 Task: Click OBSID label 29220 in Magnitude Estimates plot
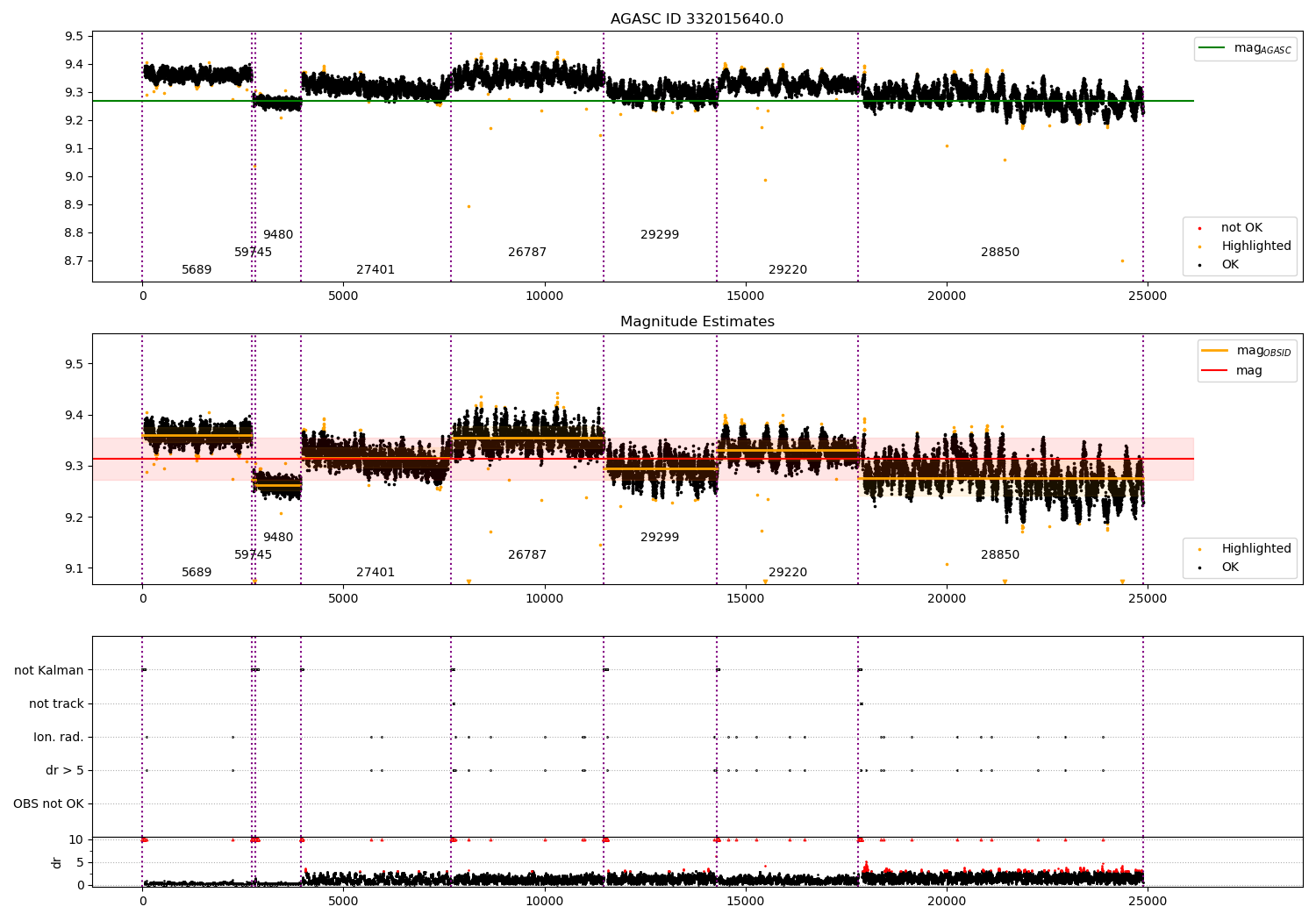(x=788, y=573)
